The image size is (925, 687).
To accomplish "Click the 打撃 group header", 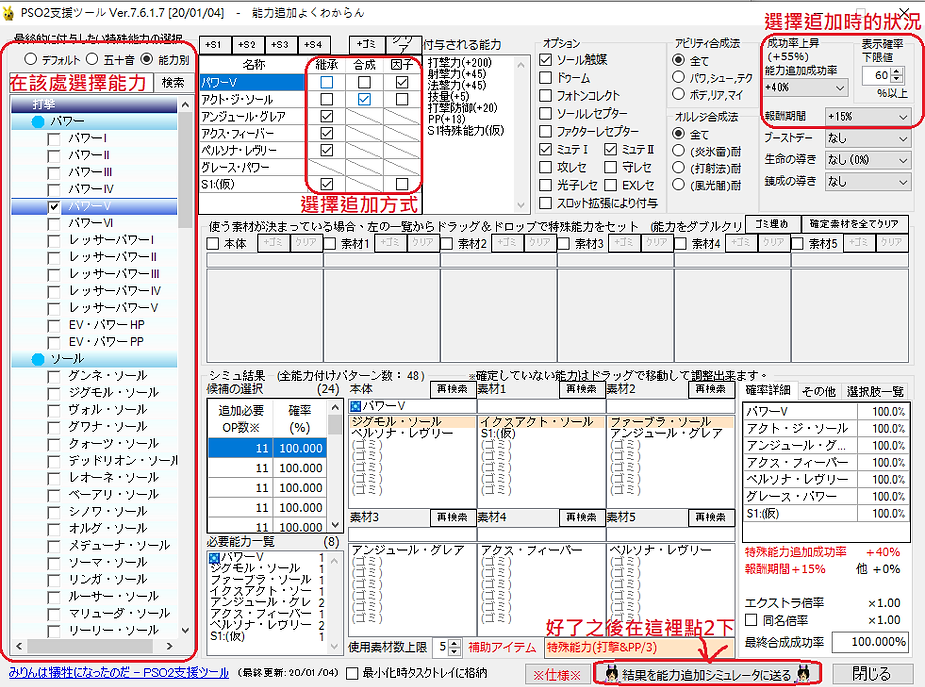I will (94, 104).
